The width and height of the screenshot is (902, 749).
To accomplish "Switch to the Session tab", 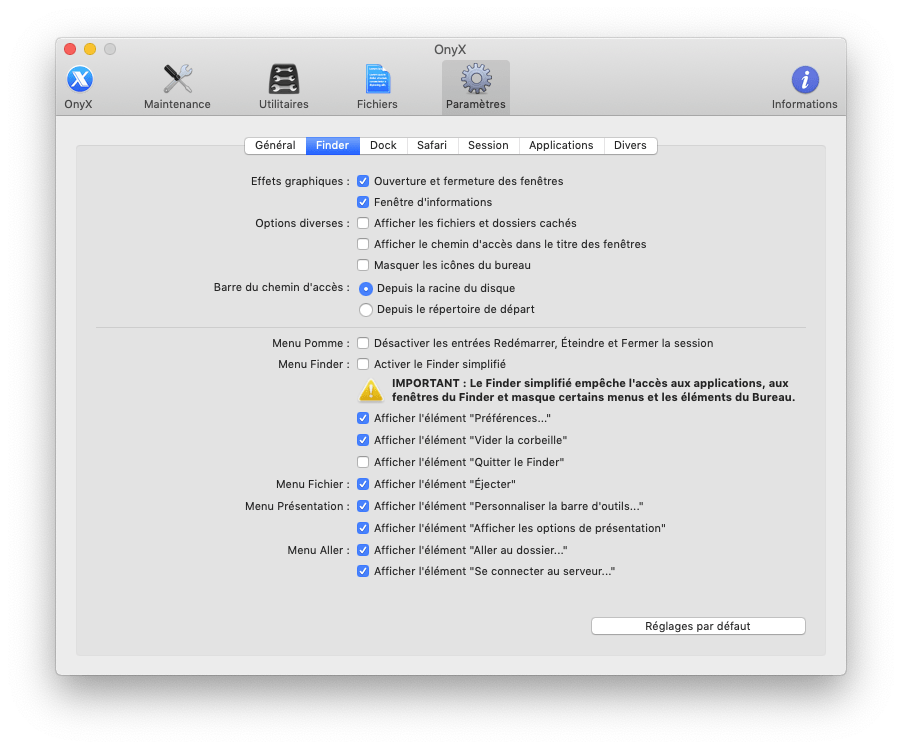I will tap(488, 146).
